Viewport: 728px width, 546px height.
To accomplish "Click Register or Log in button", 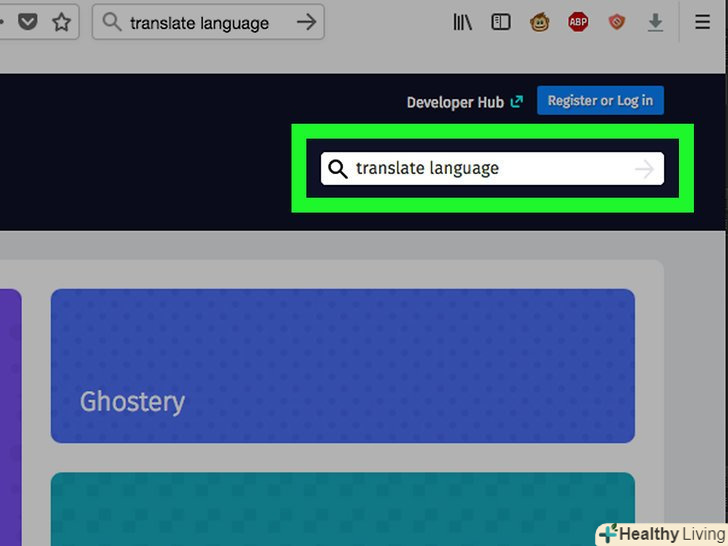I will [600, 100].
